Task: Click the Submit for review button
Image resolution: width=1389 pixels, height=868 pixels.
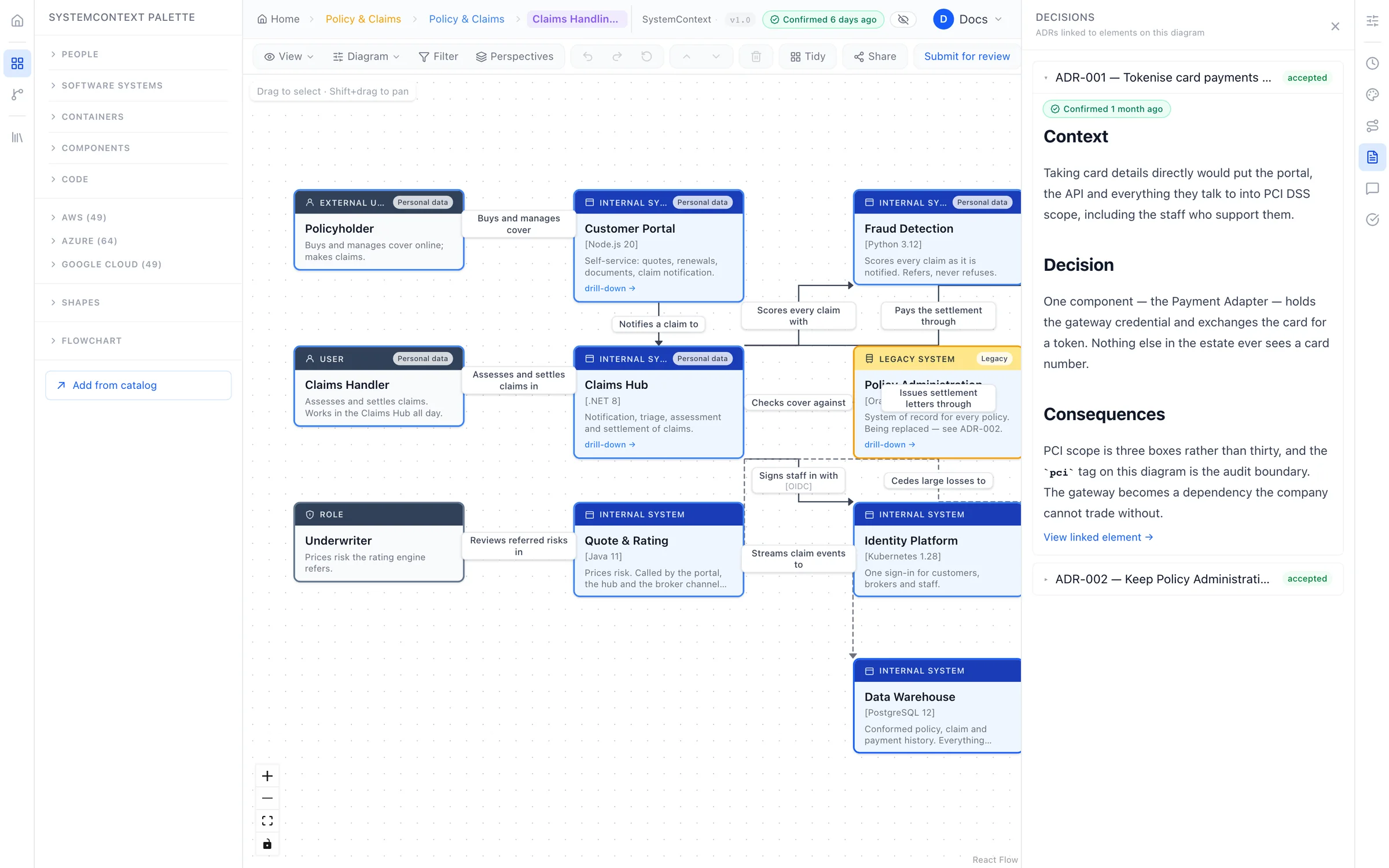Action: point(967,56)
